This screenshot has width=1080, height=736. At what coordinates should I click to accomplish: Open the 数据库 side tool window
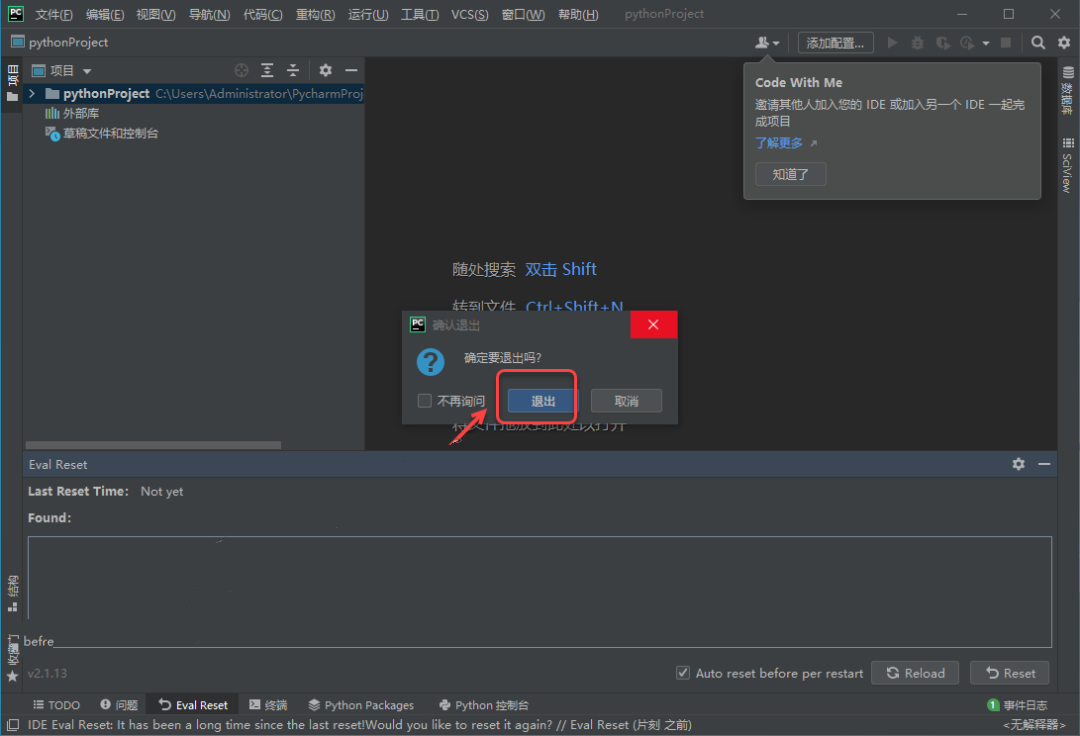pos(1068,90)
